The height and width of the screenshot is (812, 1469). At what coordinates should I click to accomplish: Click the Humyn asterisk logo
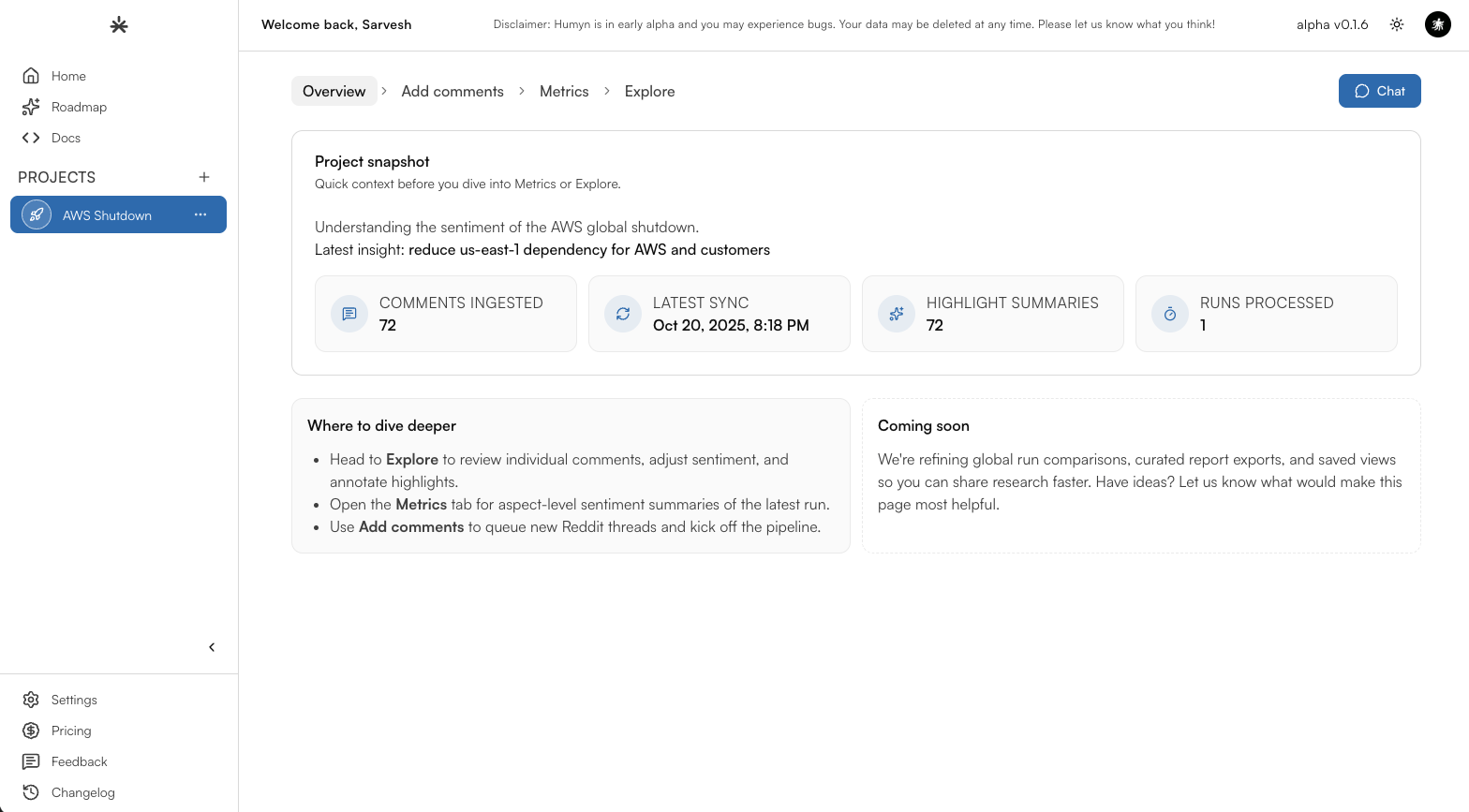pyautogui.click(x=119, y=25)
